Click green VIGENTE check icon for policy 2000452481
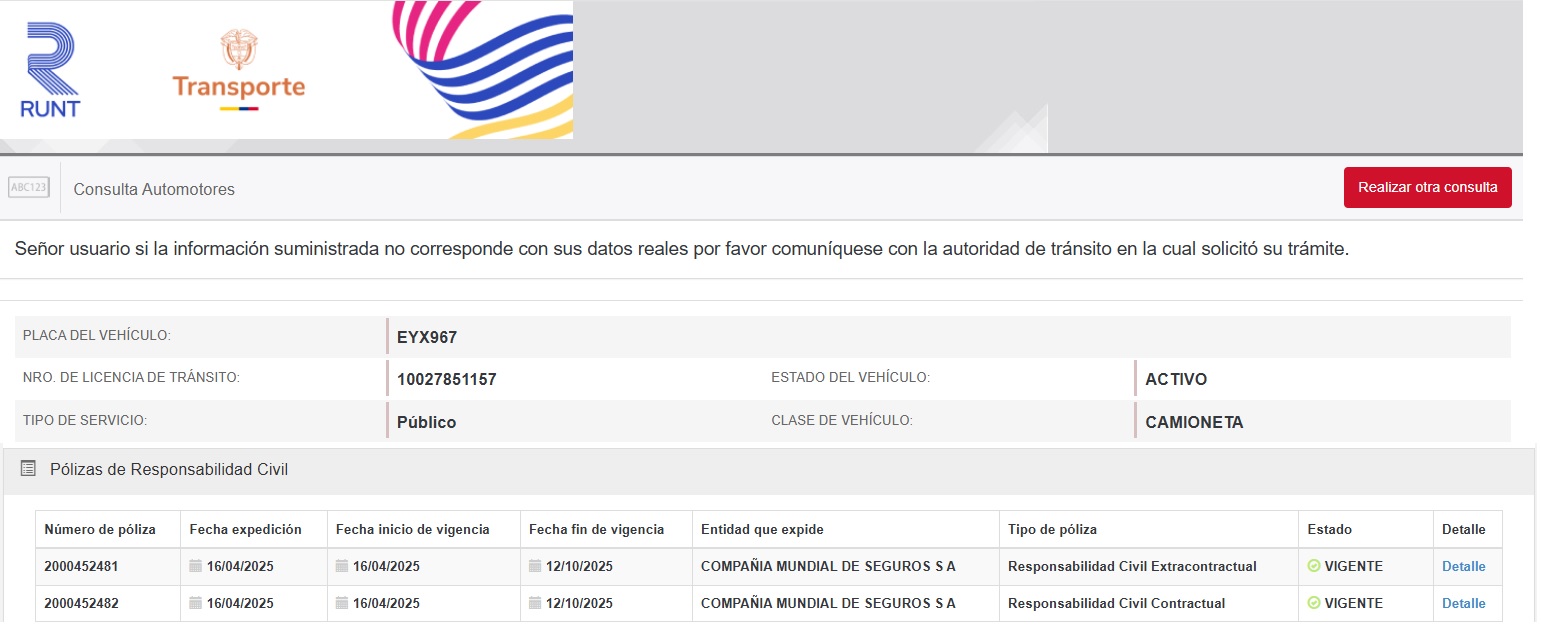This screenshot has width=1541, height=626. pos(1314,566)
